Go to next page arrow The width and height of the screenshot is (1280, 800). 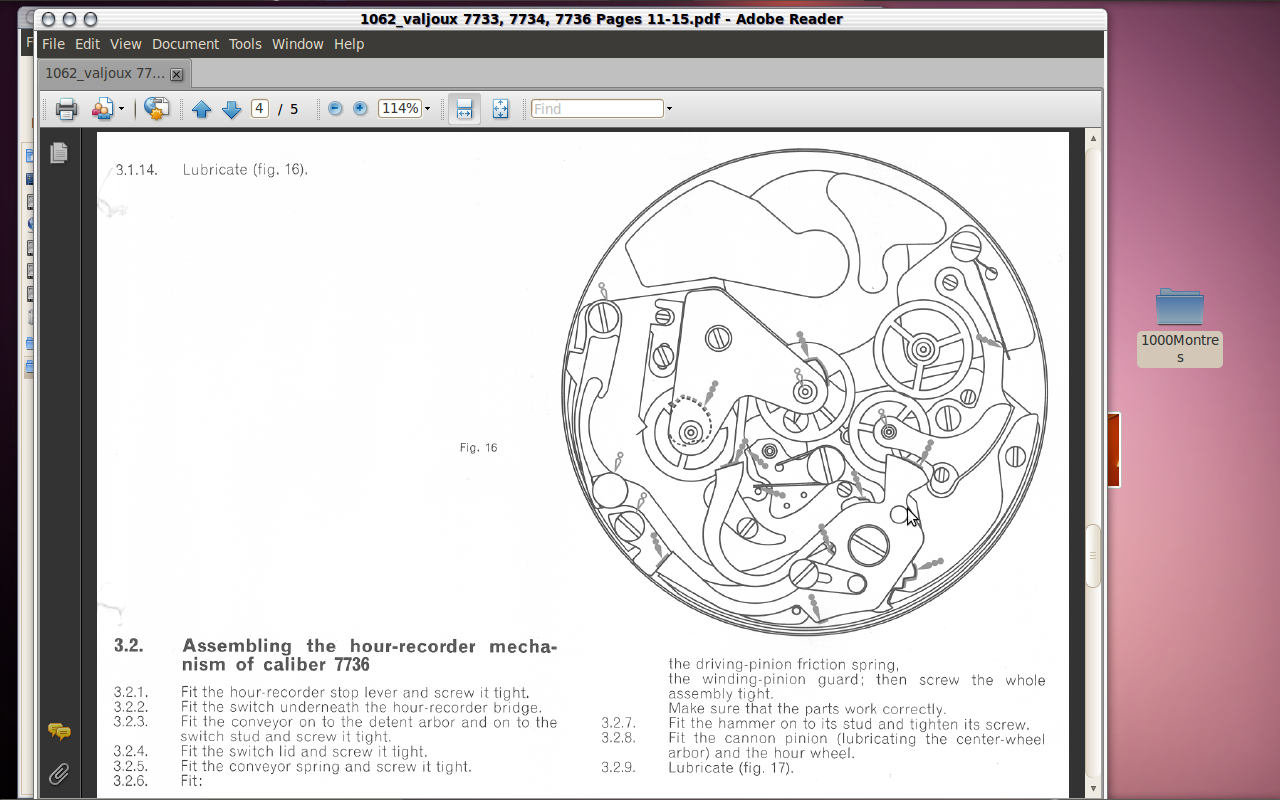pyautogui.click(x=231, y=109)
